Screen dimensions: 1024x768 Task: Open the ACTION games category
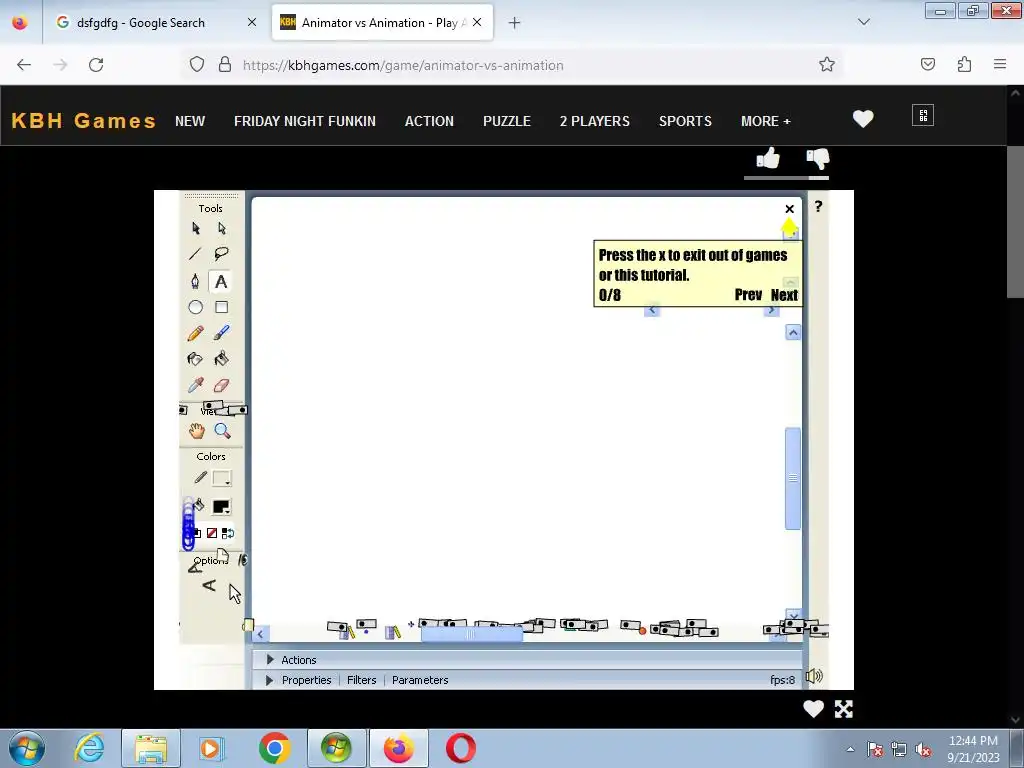(x=429, y=121)
